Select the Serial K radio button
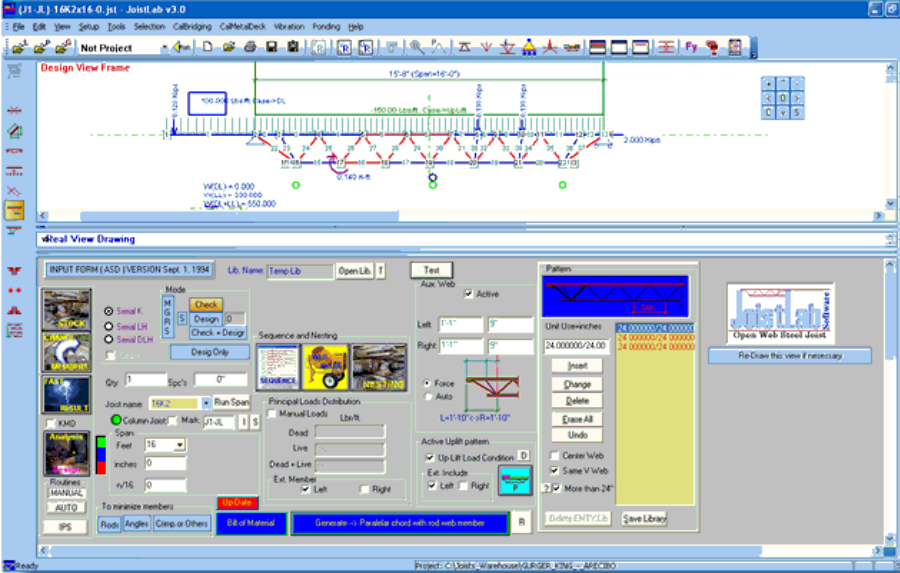Image resolution: width=900 pixels, height=573 pixels. (x=108, y=311)
